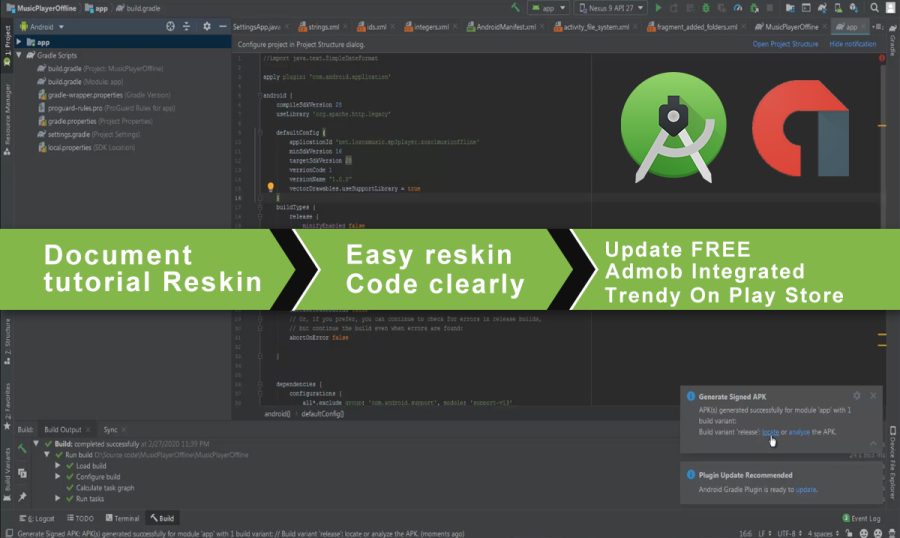Click the pin tab icon in Build panel

coord(22,497)
